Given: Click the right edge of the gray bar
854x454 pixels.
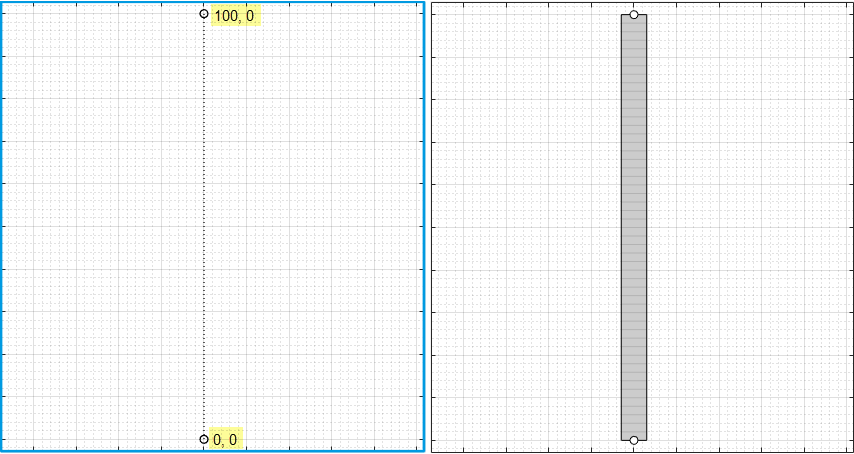Looking at the screenshot, I should click(647, 227).
